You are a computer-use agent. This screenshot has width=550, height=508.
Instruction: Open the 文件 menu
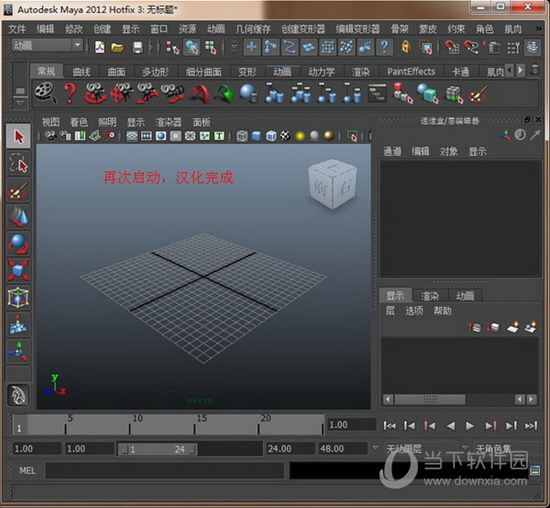(17, 29)
